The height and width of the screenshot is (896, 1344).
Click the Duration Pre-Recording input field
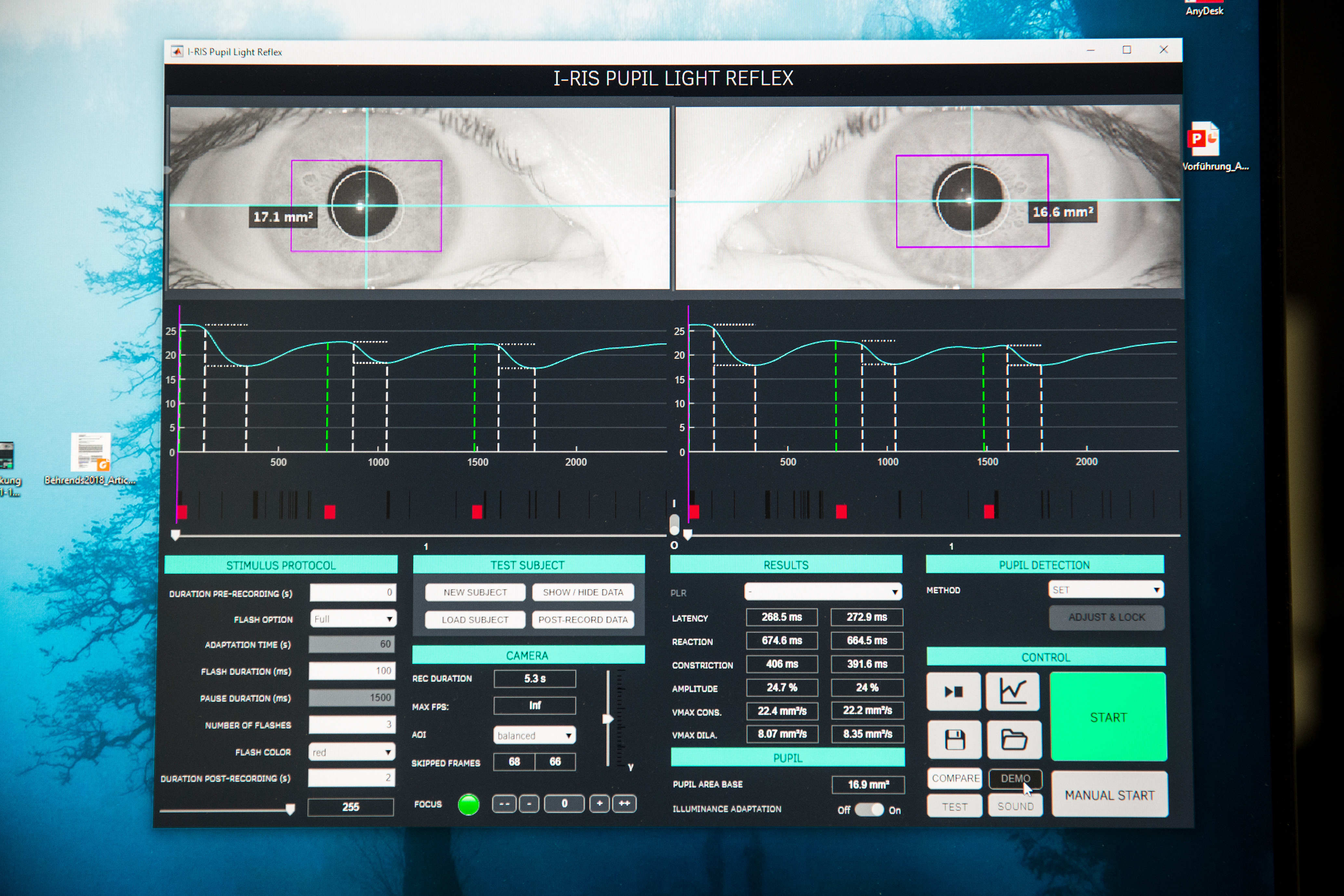pyautogui.click(x=352, y=593)
